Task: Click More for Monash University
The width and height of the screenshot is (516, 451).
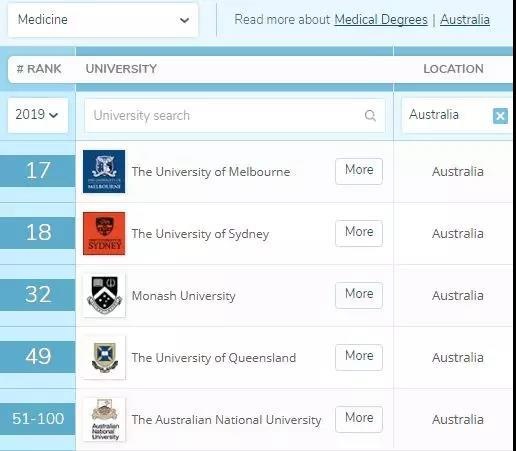Action: pos(359,295)
